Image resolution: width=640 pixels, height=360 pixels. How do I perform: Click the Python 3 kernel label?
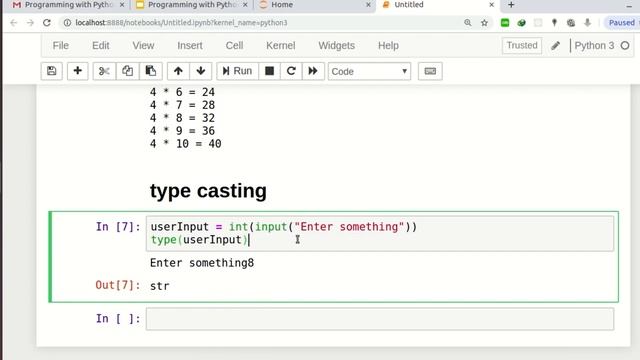594,45
